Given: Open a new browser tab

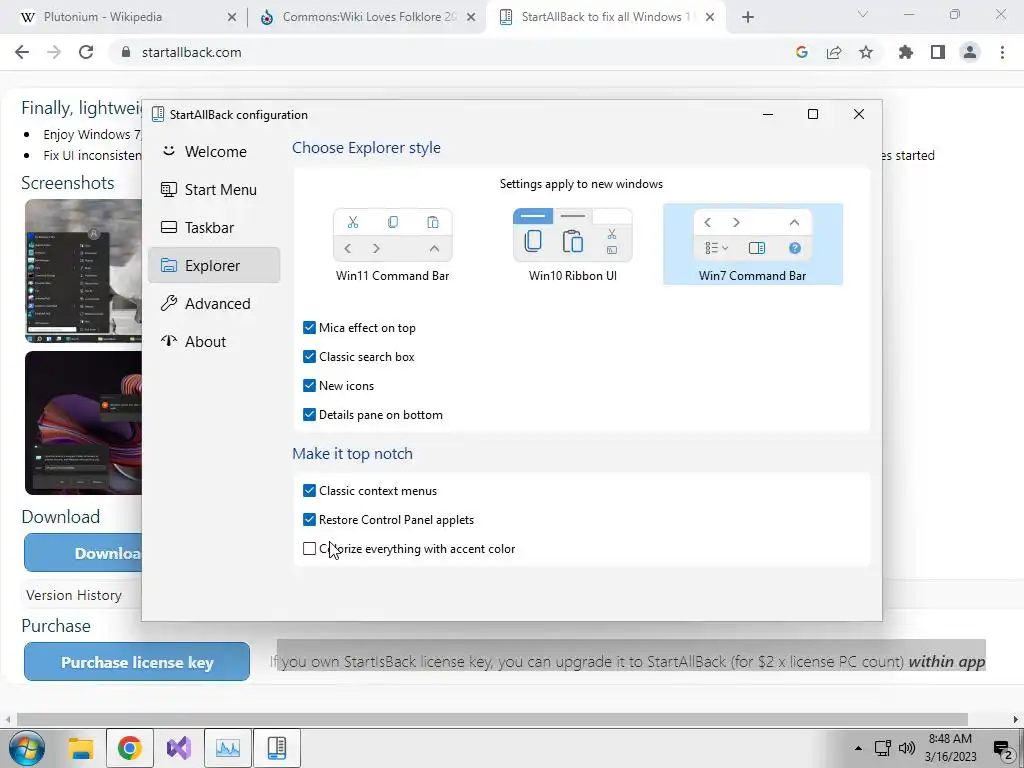Looking at the screenshot, I should pos(748,18).
